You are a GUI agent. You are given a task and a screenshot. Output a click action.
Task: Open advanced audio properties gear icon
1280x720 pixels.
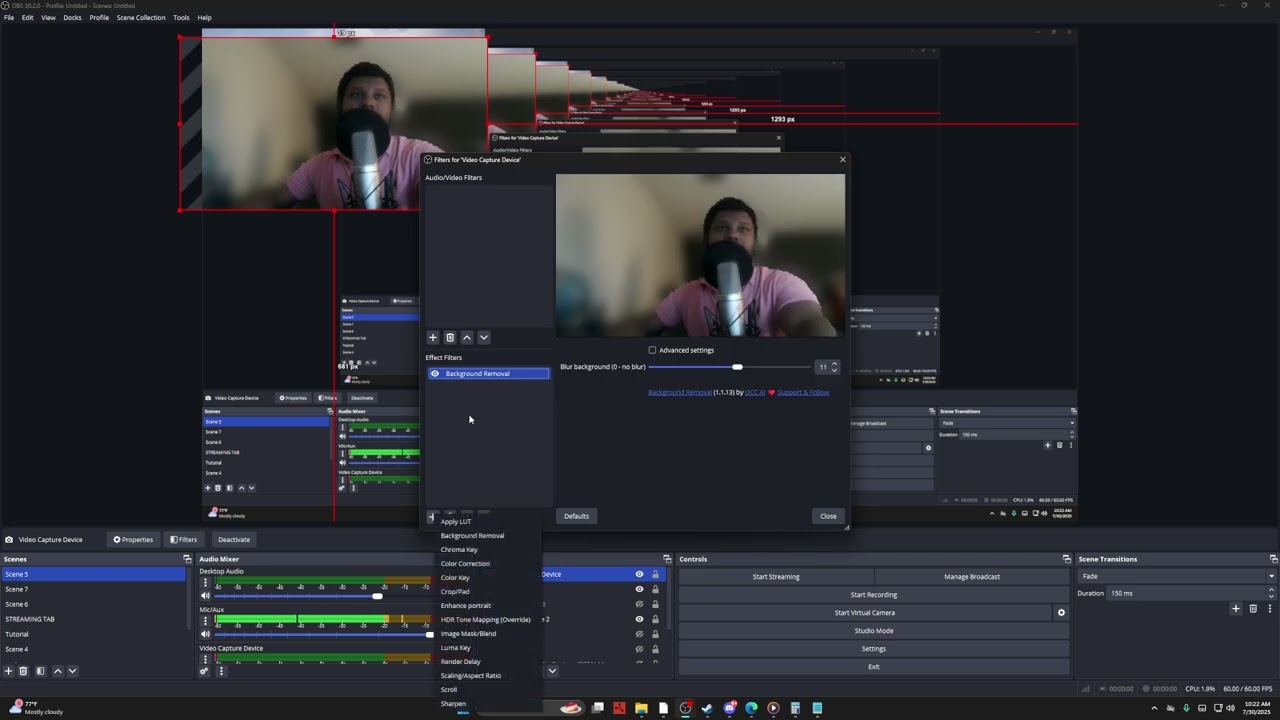point(204,671)
